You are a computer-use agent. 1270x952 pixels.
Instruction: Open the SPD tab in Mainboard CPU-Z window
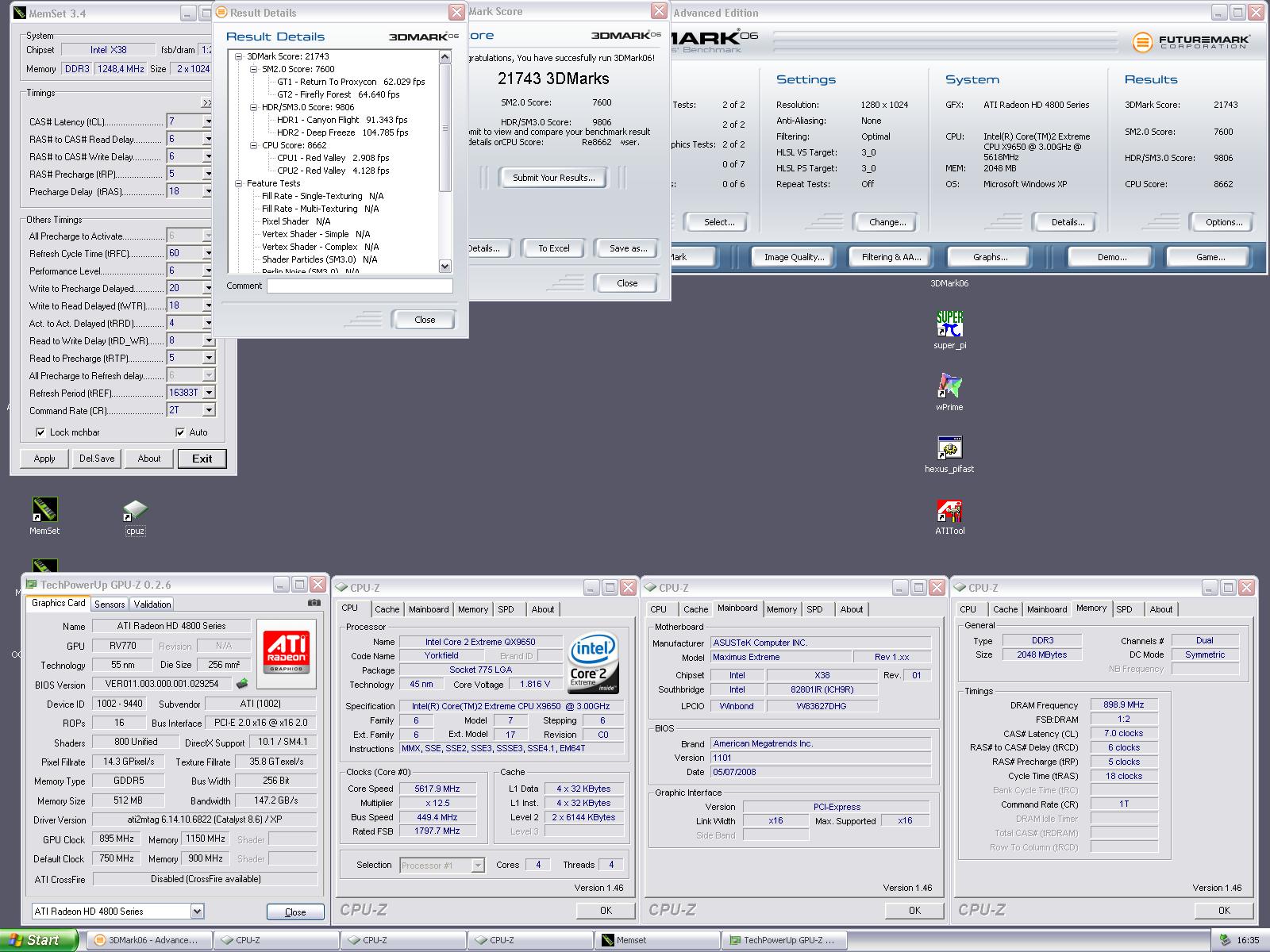(x=814, y=609)
